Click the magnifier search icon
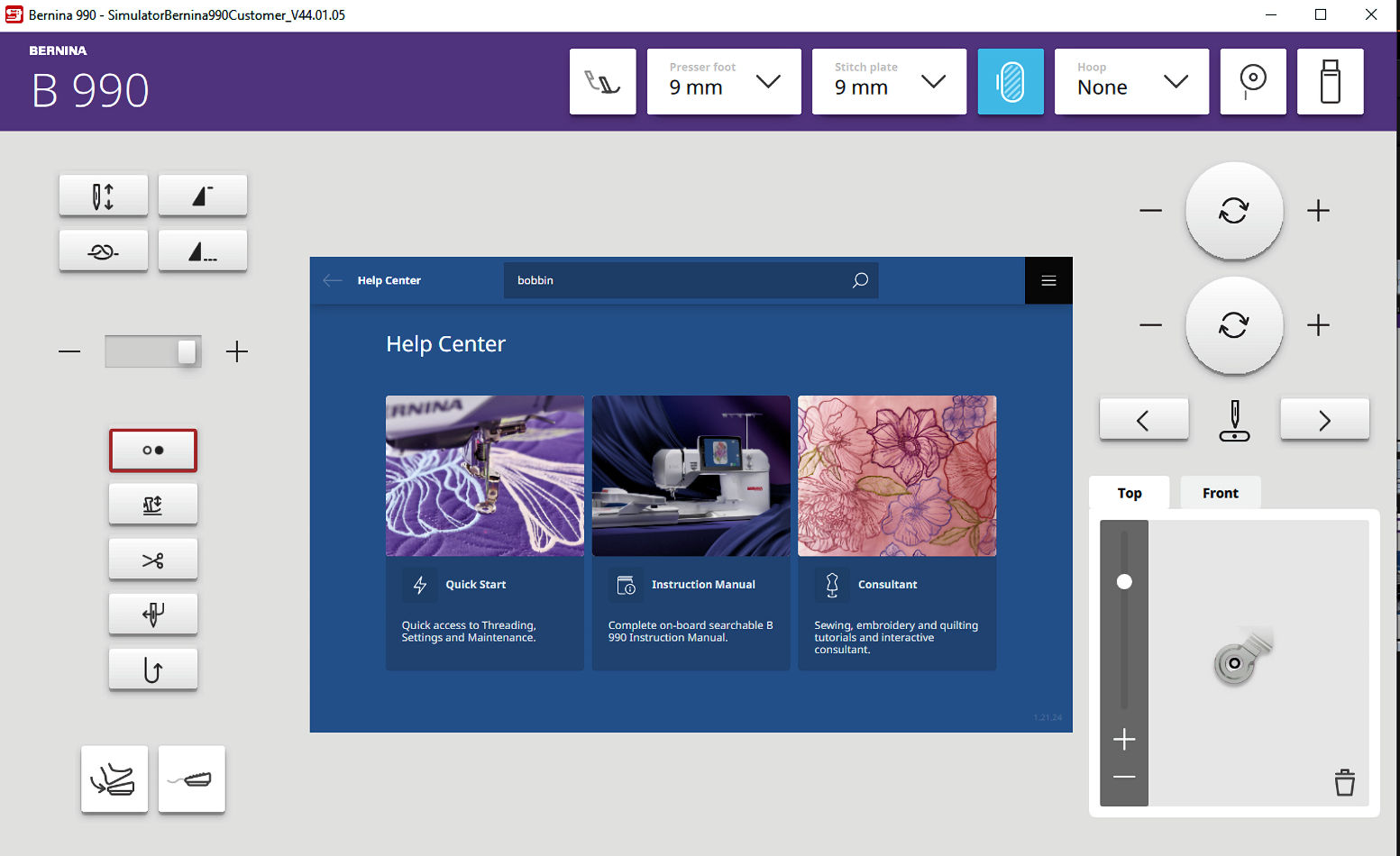 pyautogui.click(x=861, y=280)
